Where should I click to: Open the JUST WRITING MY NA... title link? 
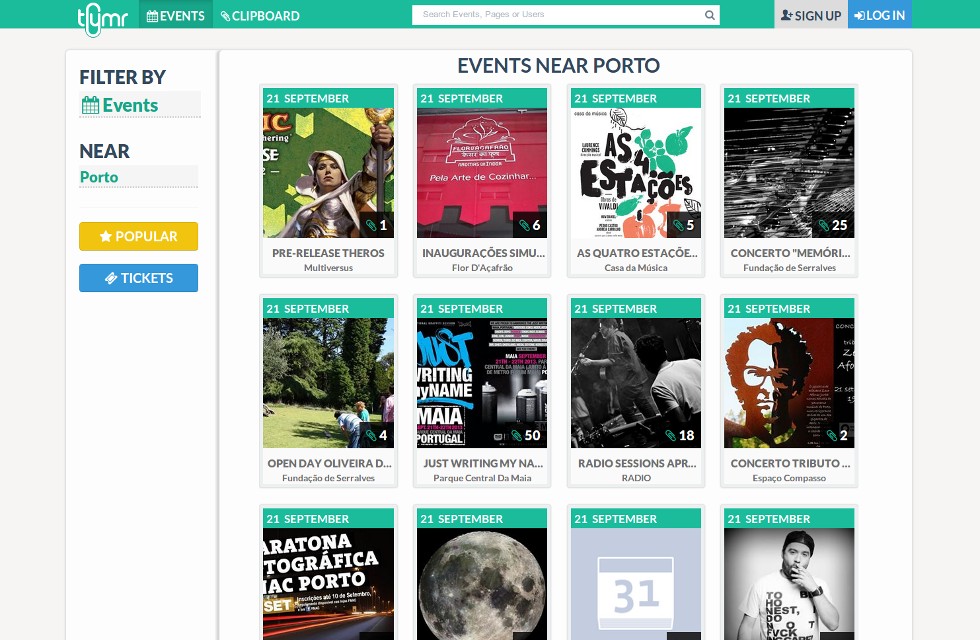pos(483,463)
